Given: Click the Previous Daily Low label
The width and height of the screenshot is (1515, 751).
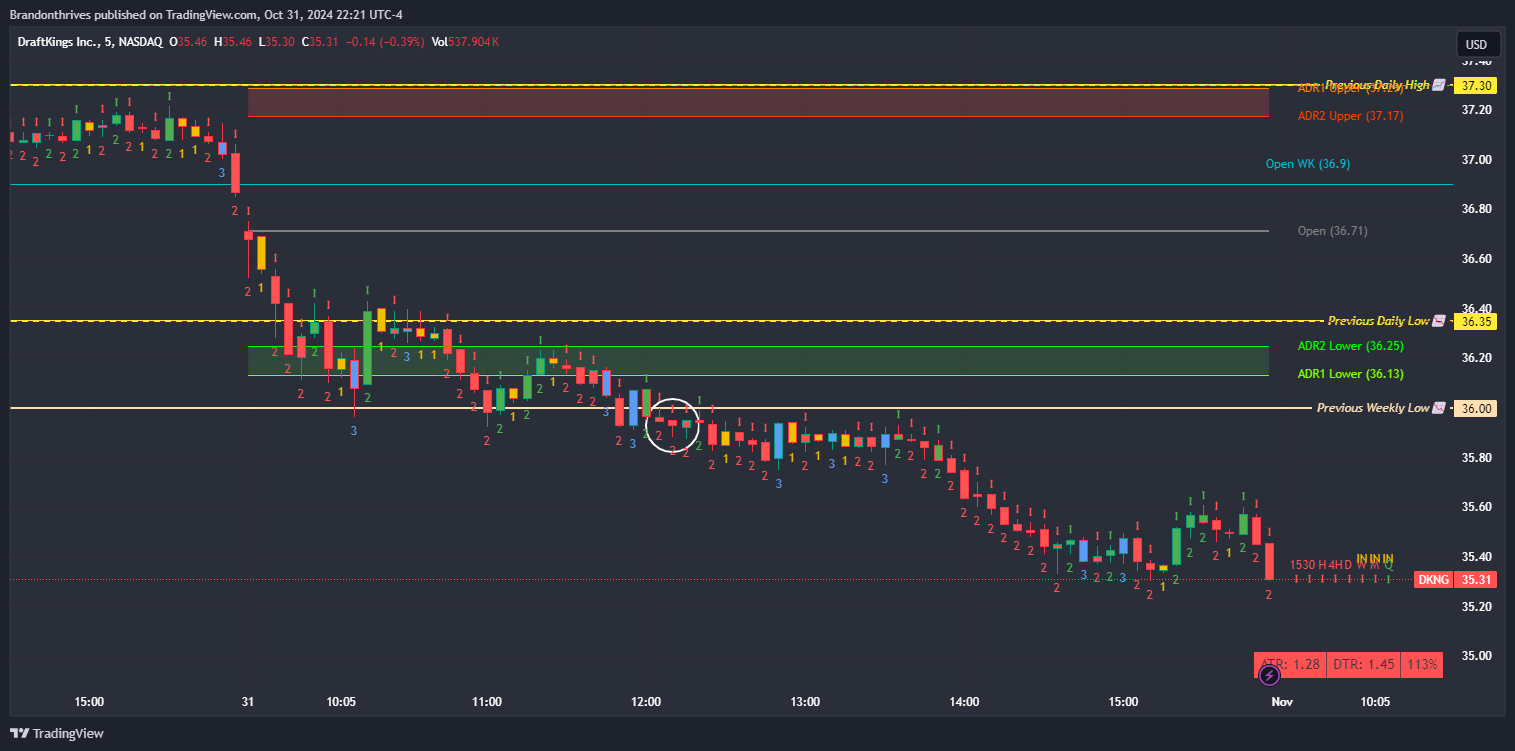Looking at the screenshot, I should coord(1378,321).
